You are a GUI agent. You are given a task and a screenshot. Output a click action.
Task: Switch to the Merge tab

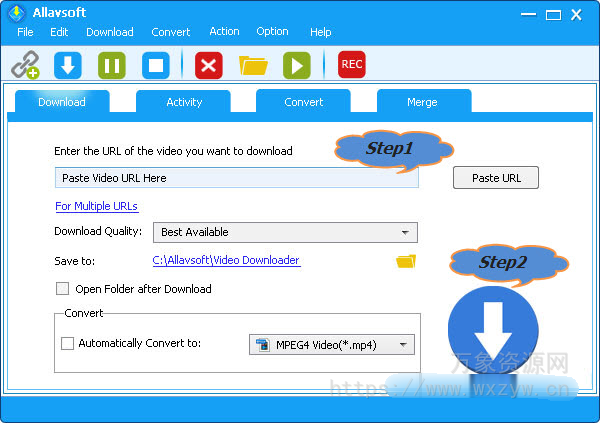click(422, 101)
